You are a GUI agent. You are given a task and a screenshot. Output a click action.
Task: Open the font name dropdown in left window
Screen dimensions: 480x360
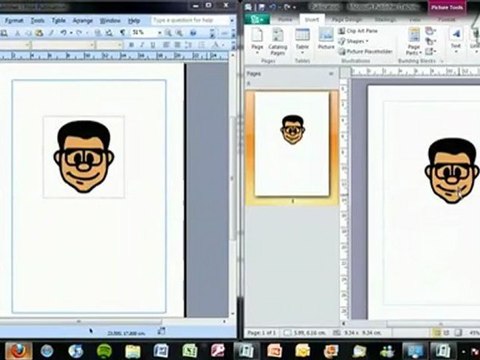(92, 45)
